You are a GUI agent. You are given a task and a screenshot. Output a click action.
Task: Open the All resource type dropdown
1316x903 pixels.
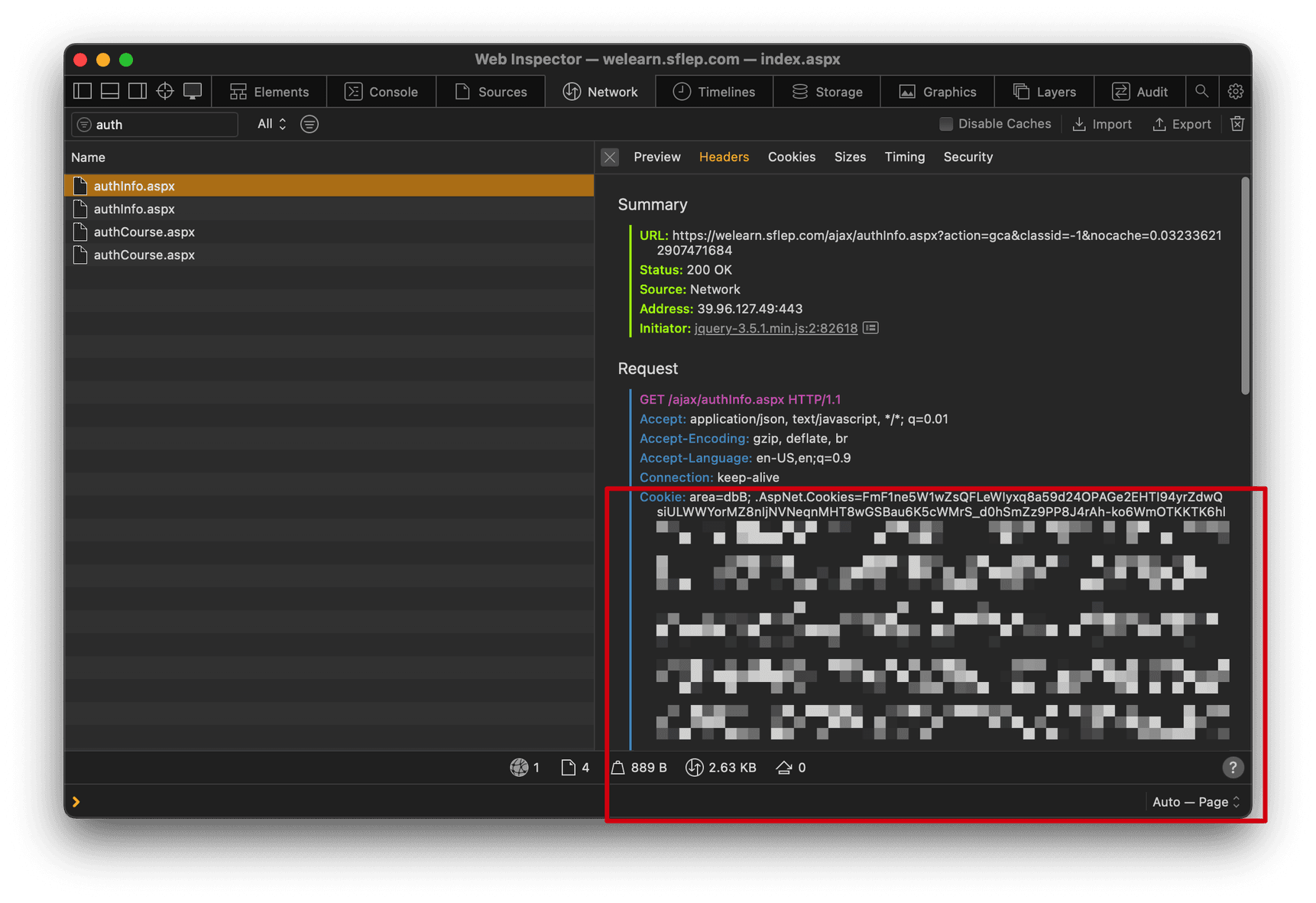pos(271,124)
